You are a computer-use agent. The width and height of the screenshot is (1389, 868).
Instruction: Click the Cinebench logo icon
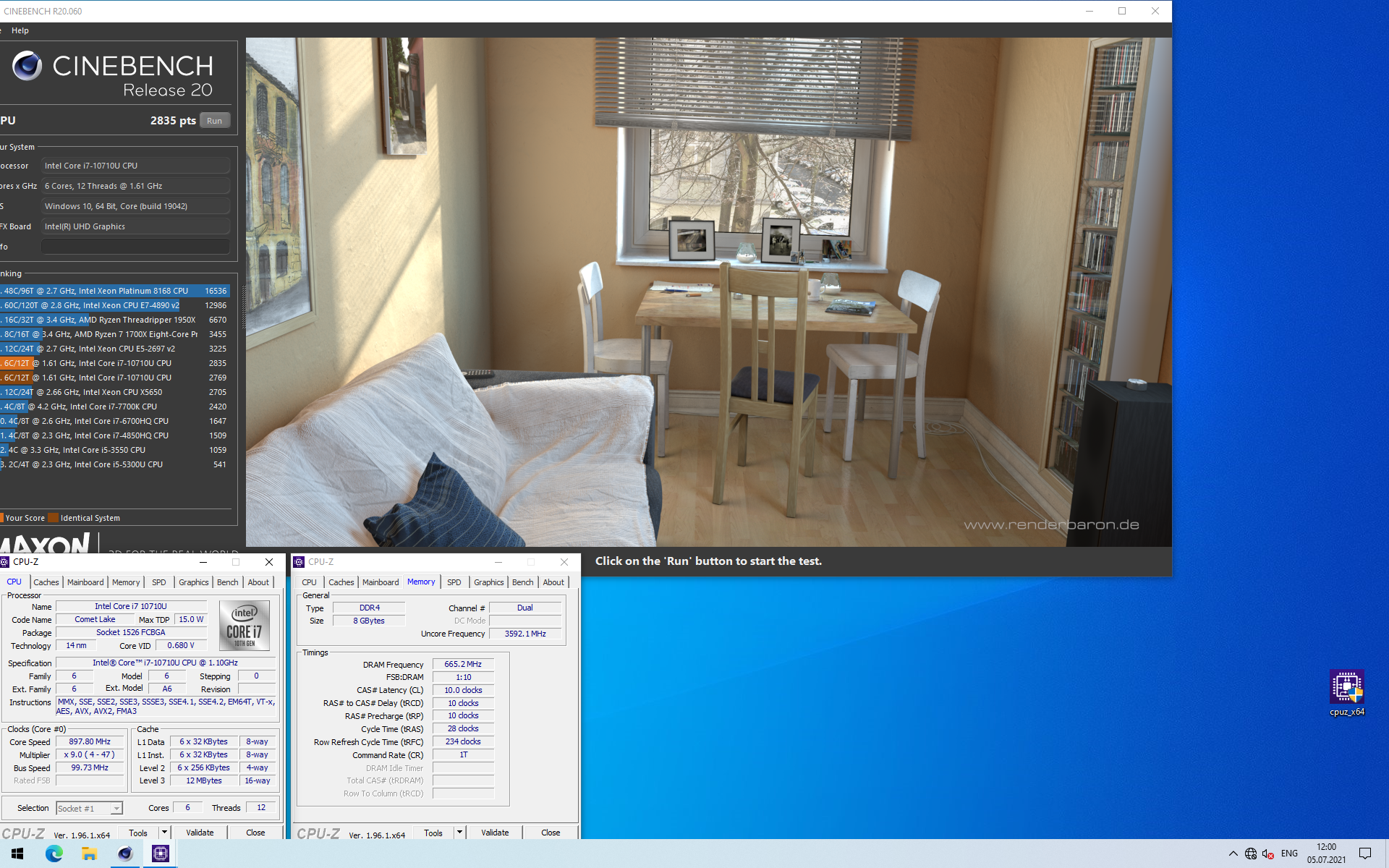(x=27, y=66)
